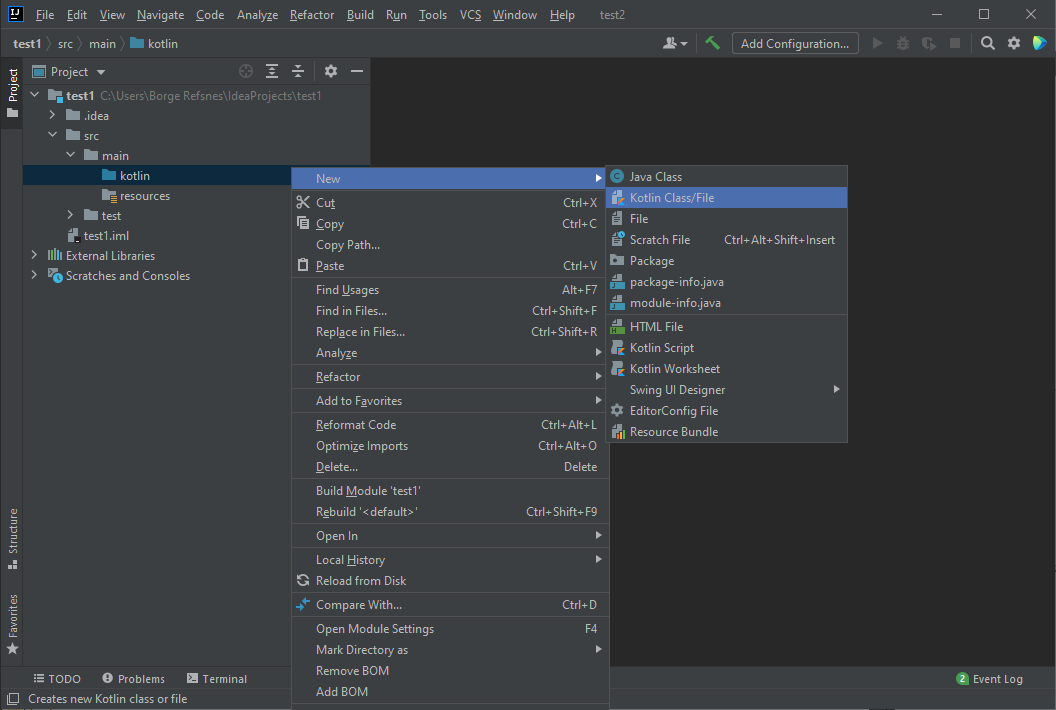Screen dimensions: 1056x710
Task: Select Kotlin Class/File from New submenu
Action: (x=671, y=198)
